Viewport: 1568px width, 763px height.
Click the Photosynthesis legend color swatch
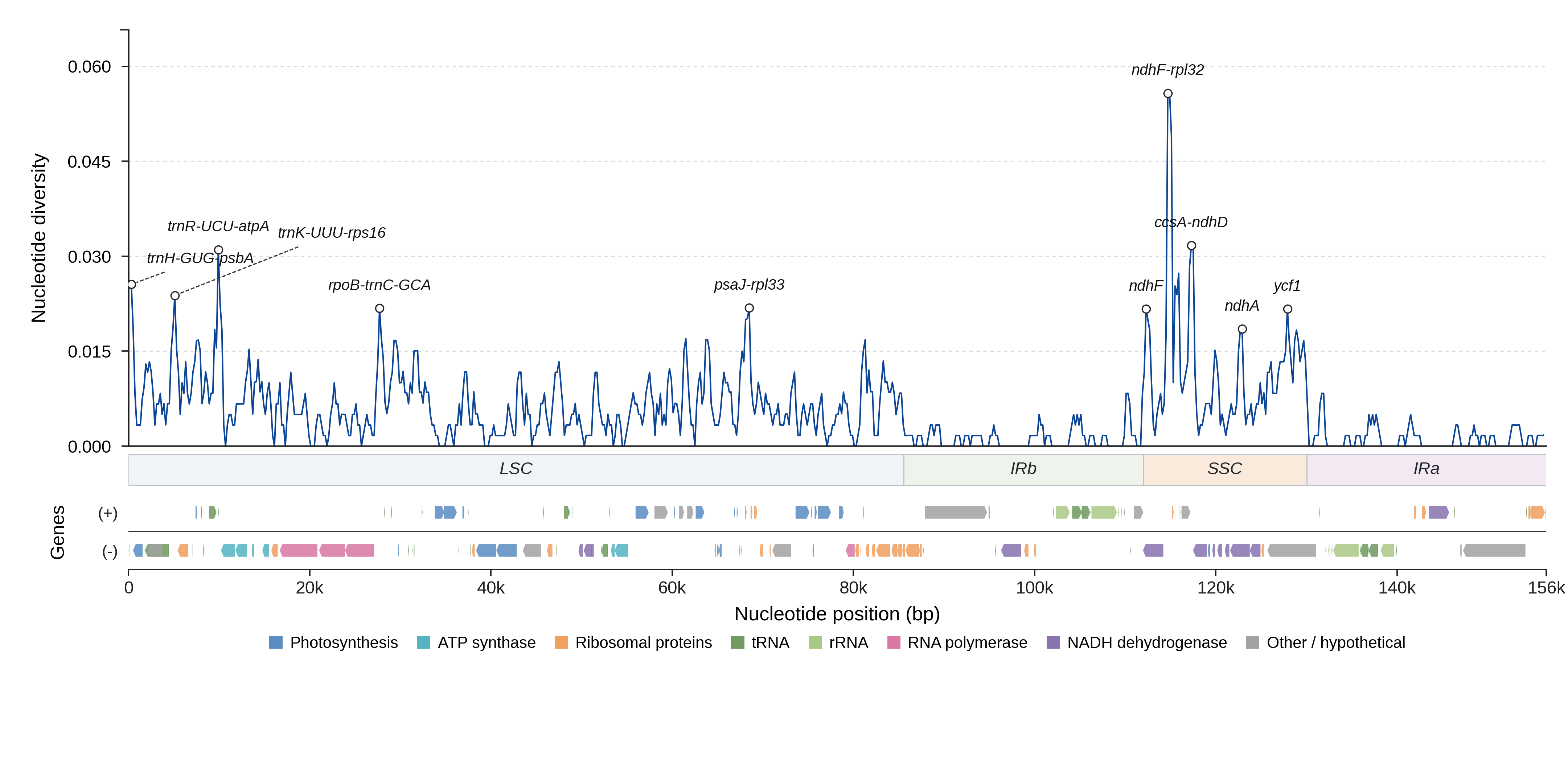coord(276,642)
